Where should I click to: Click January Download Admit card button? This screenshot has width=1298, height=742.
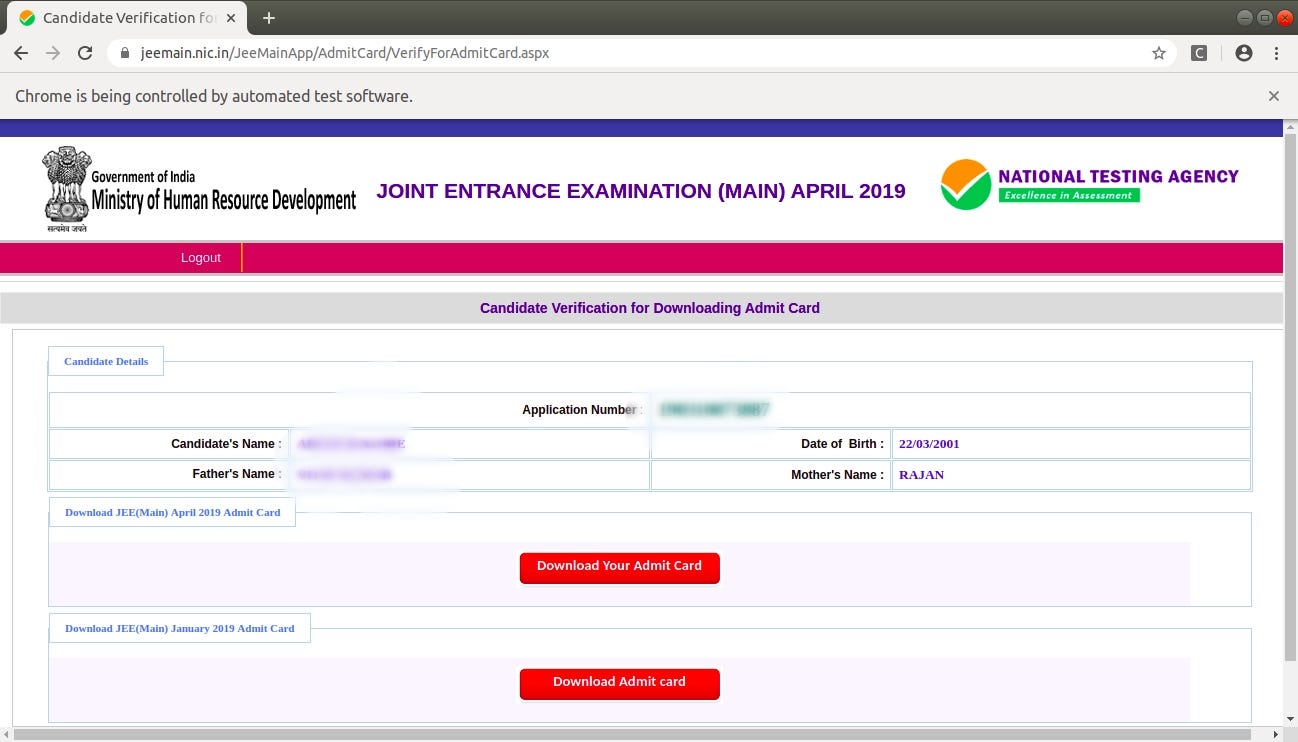[619, 683]
